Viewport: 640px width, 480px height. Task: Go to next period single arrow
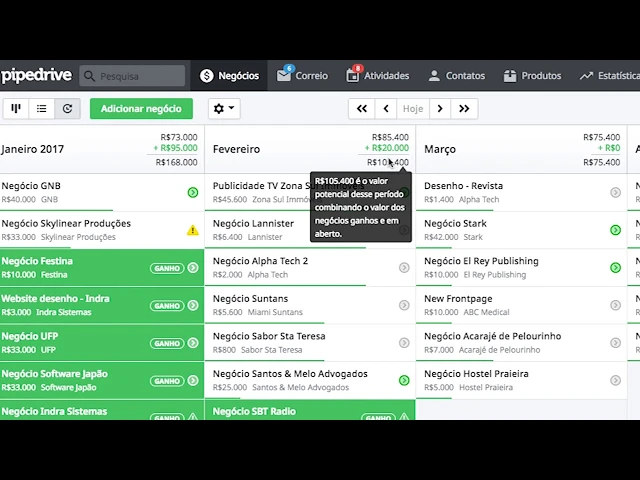440,109
